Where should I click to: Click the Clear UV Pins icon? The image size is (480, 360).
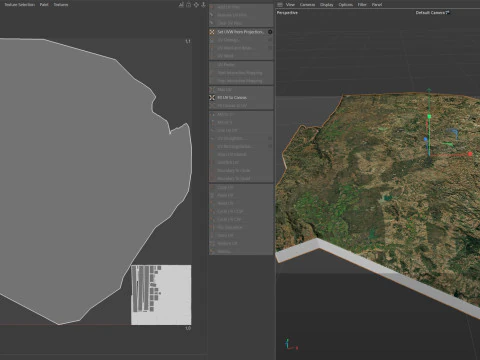pos(212,23)
